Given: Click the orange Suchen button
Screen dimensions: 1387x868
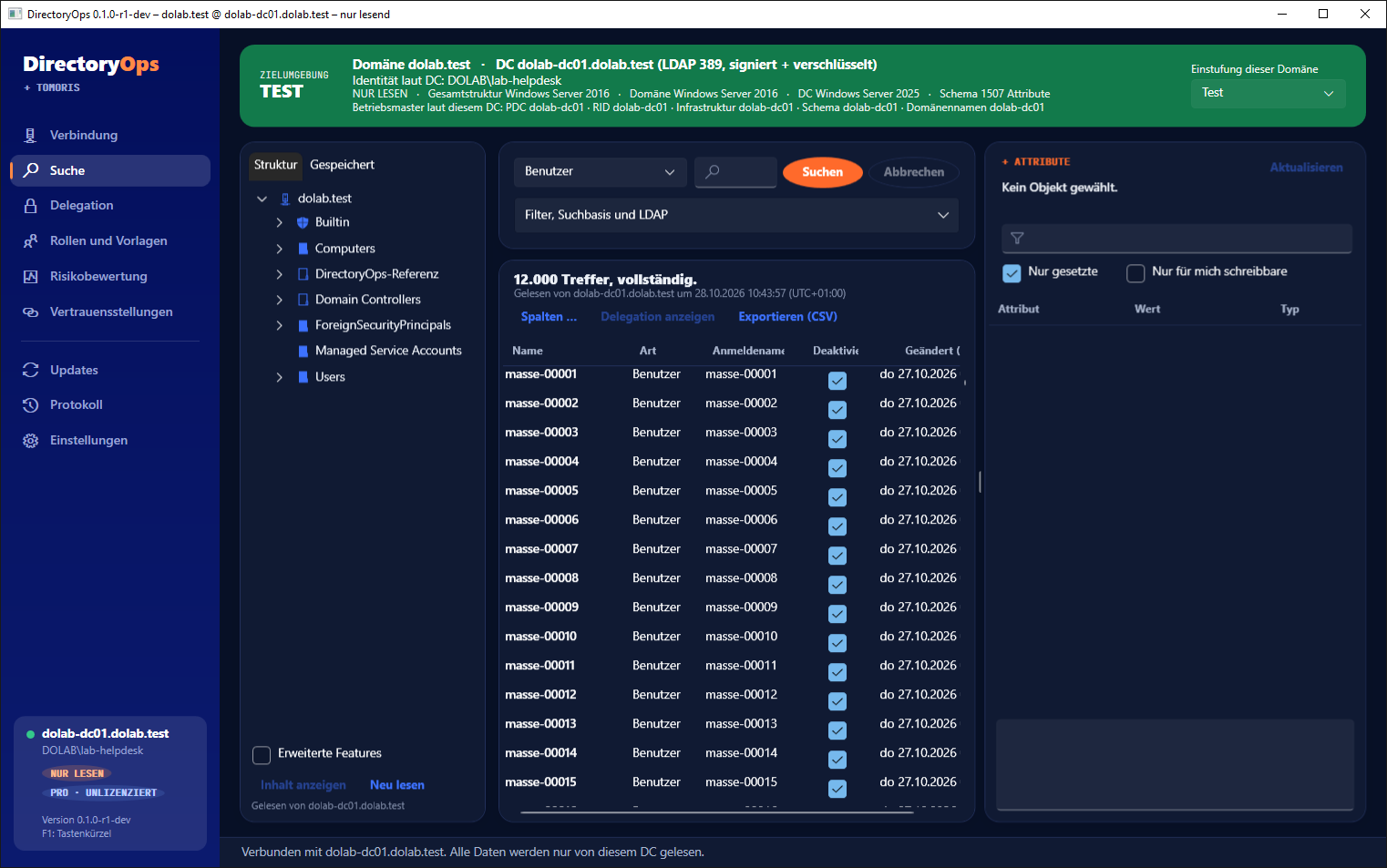Looking at the screenshot, I should point(823,172).
